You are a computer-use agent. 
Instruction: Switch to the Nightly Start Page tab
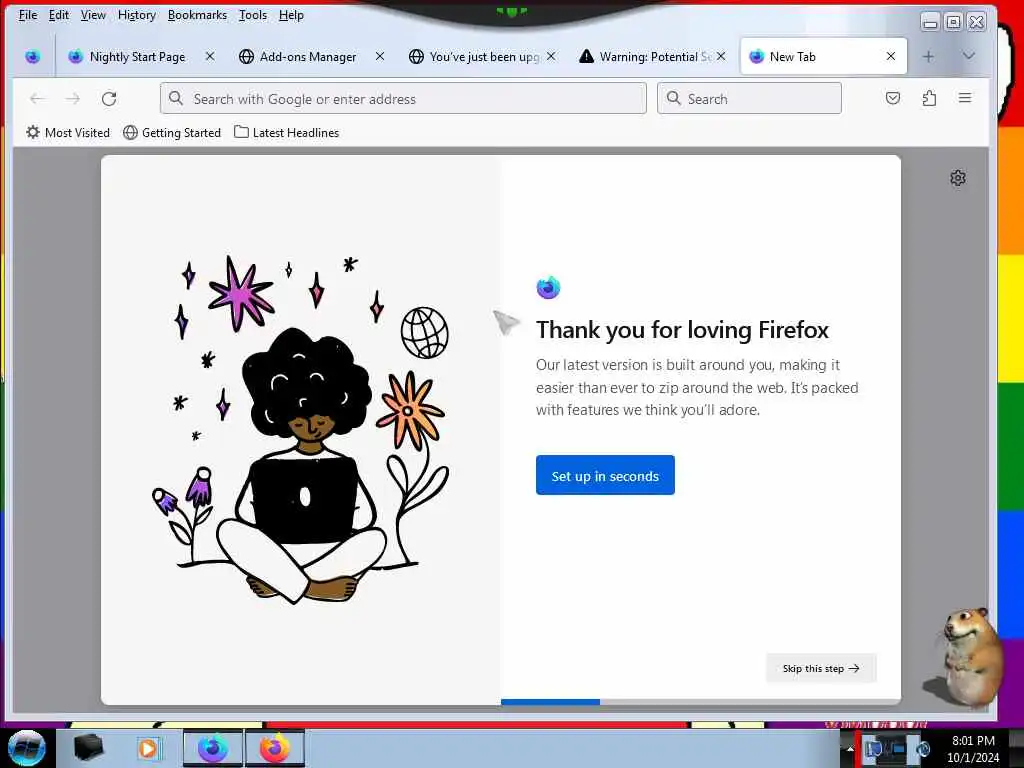[x=137, y=57]
